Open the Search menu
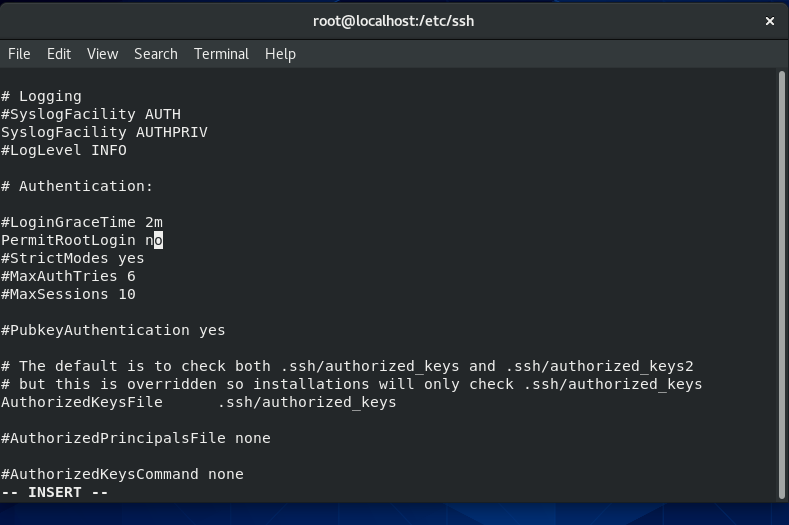Viewport: 789px width, 525px height. pos(156,54)
